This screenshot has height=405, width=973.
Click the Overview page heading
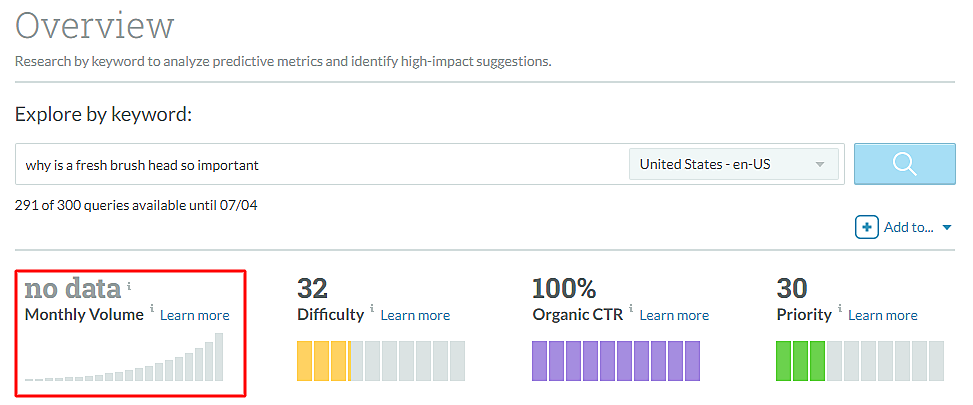(94, 25)
